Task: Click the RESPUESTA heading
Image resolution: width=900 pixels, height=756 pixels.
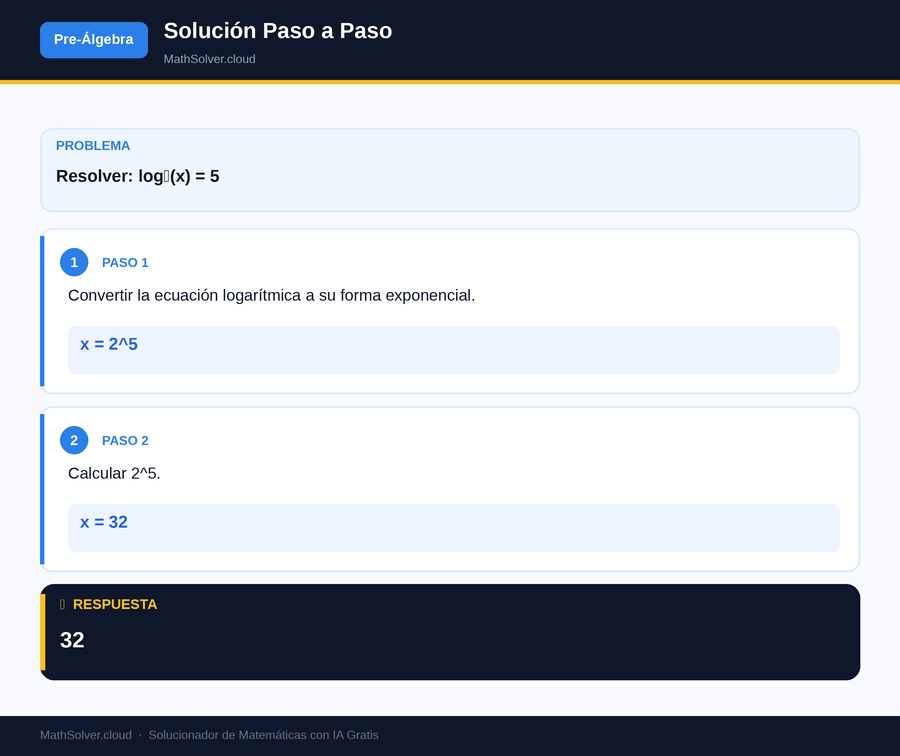Action: pos(115,604)
